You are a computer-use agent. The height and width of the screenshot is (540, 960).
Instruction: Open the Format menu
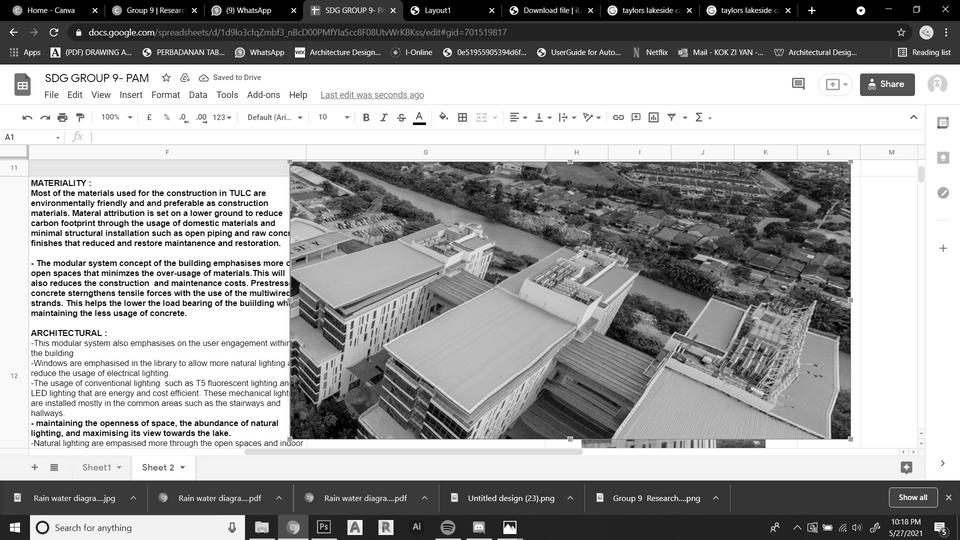pos(165,95)
